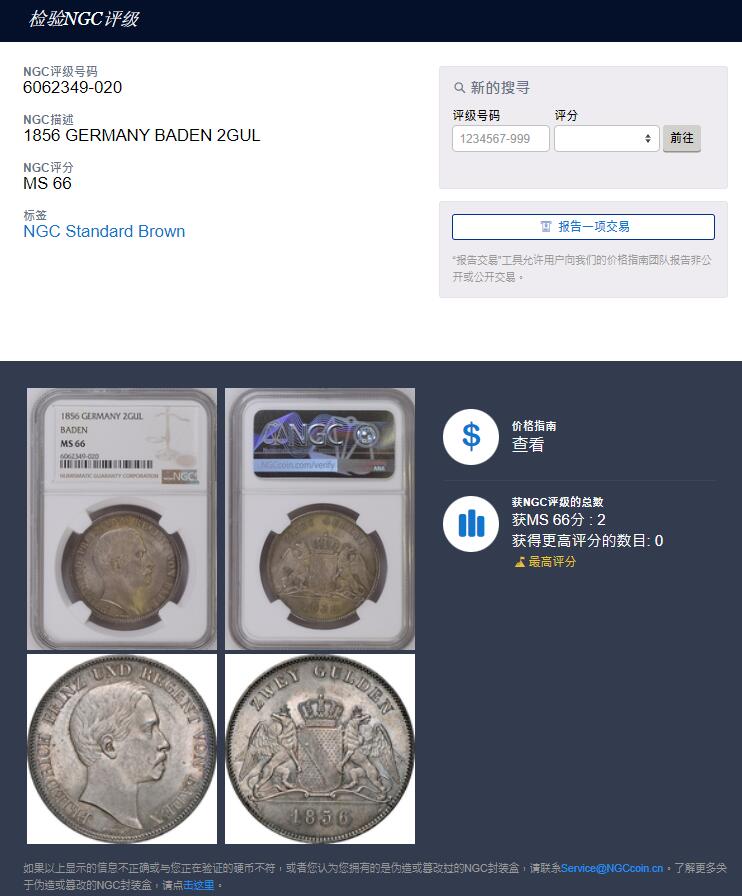Click the magnifier icon beside 新的搜寻
Viewport: 742px width, 896px height.
[459, 88]
